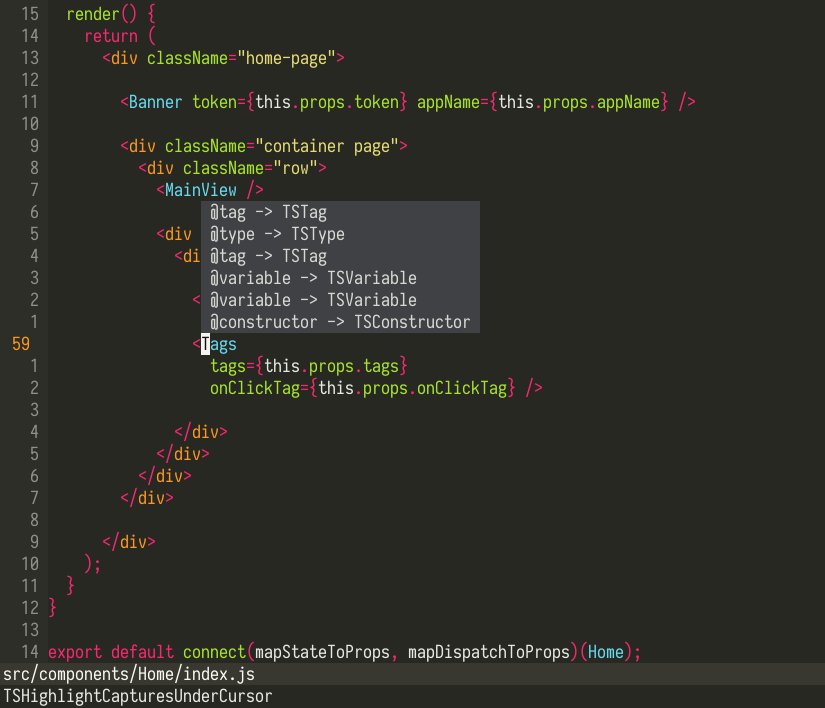Click the 'Home' component name
Viewport: 825px width, 708px height.
pyautogui.click(x=606, y=652)
